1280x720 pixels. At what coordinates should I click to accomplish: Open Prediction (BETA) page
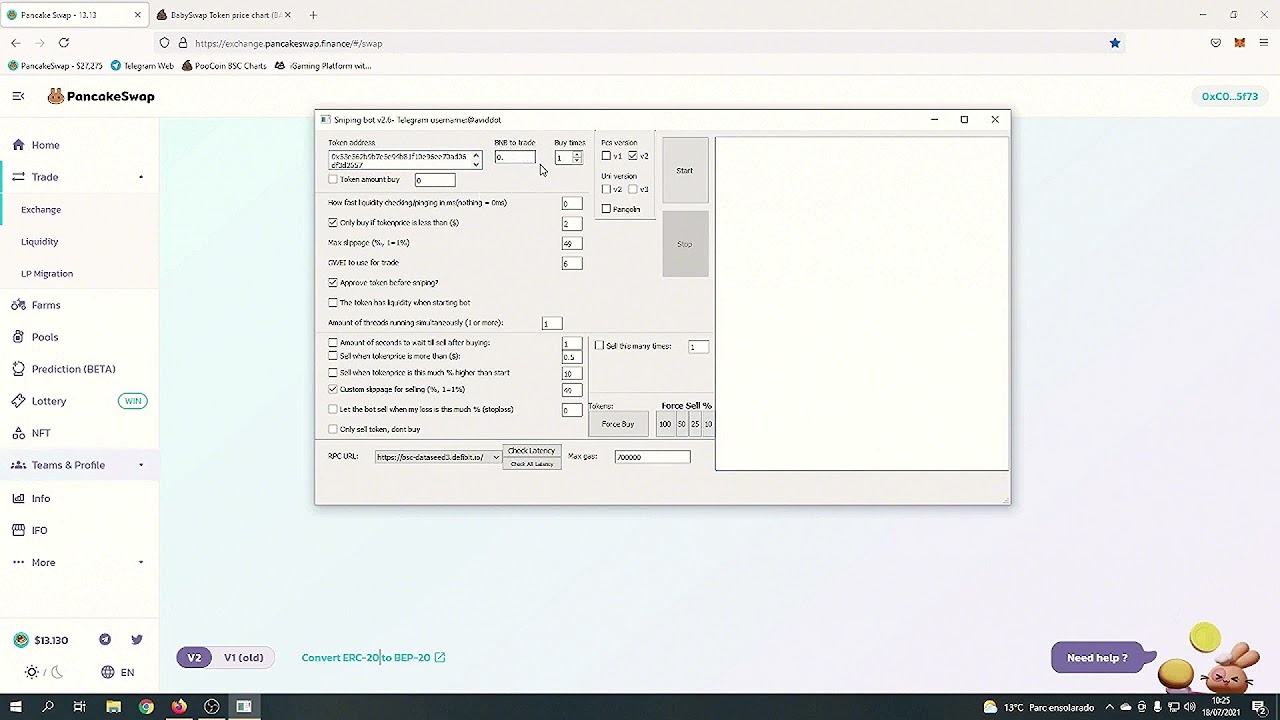click(73, 369)
